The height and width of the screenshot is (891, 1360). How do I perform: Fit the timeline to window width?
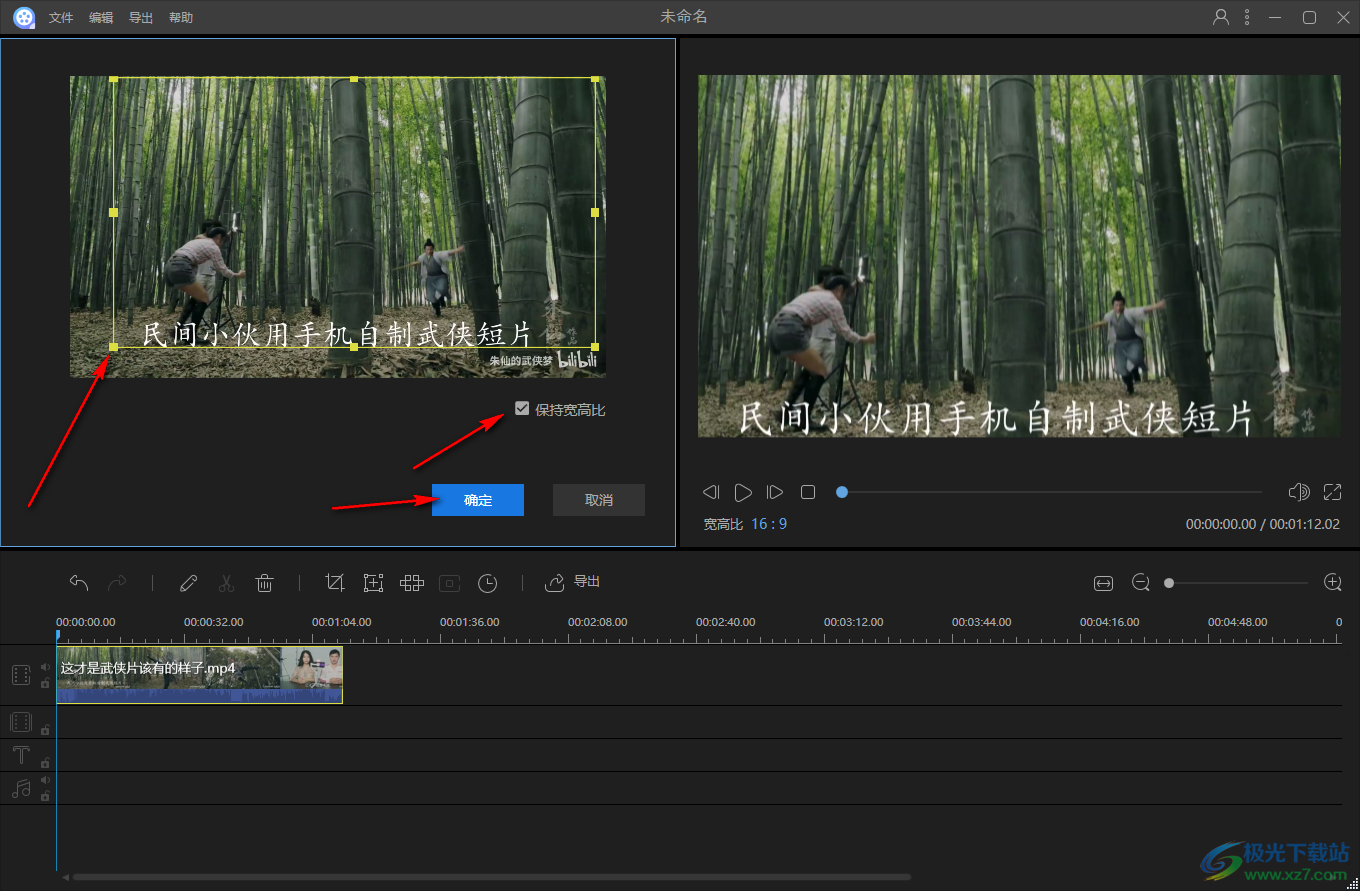(x=1103, y=583)
